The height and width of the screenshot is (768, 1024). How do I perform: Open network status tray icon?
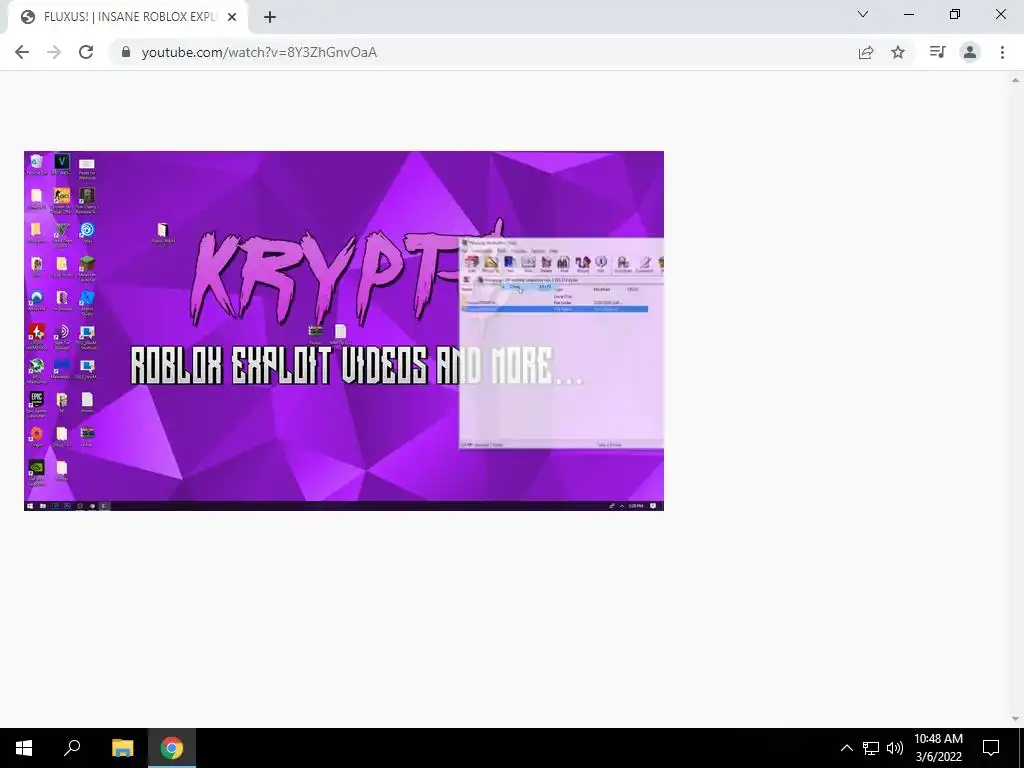point(871,748)
